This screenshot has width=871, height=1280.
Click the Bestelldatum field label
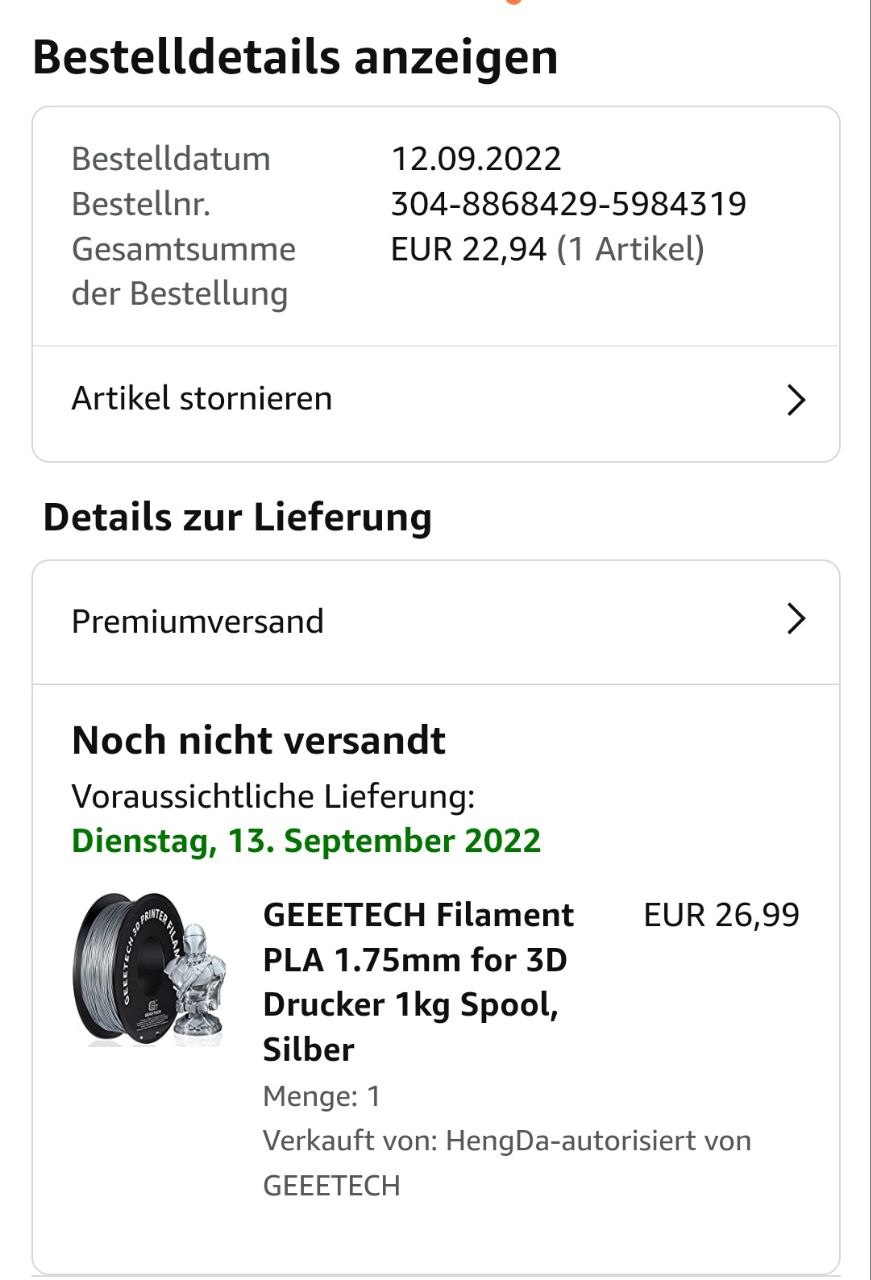(x=170, y=159)
